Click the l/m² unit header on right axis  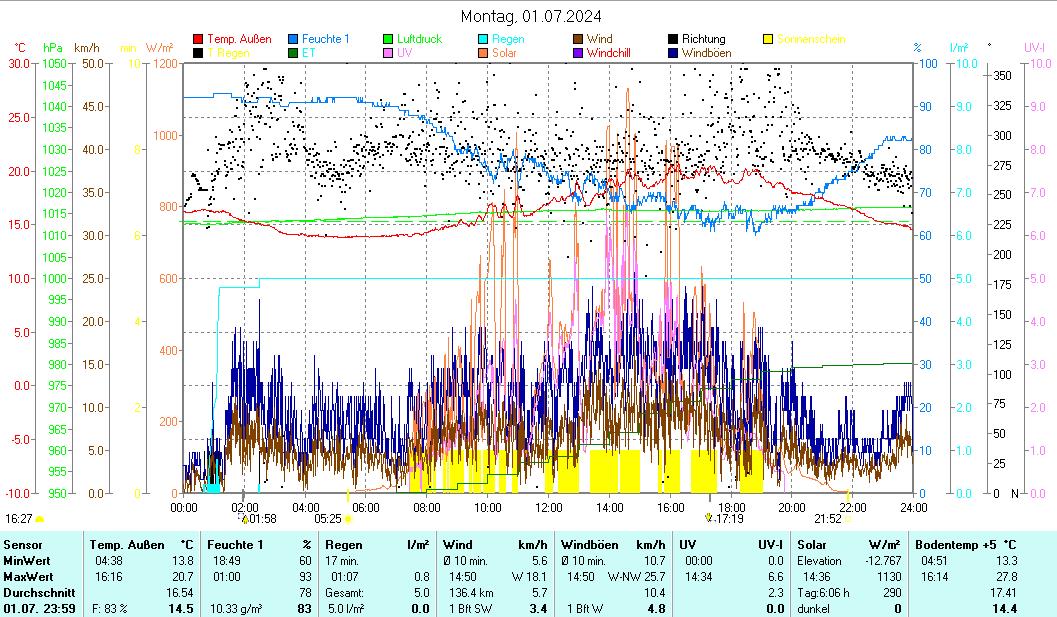tap(959, 48)
